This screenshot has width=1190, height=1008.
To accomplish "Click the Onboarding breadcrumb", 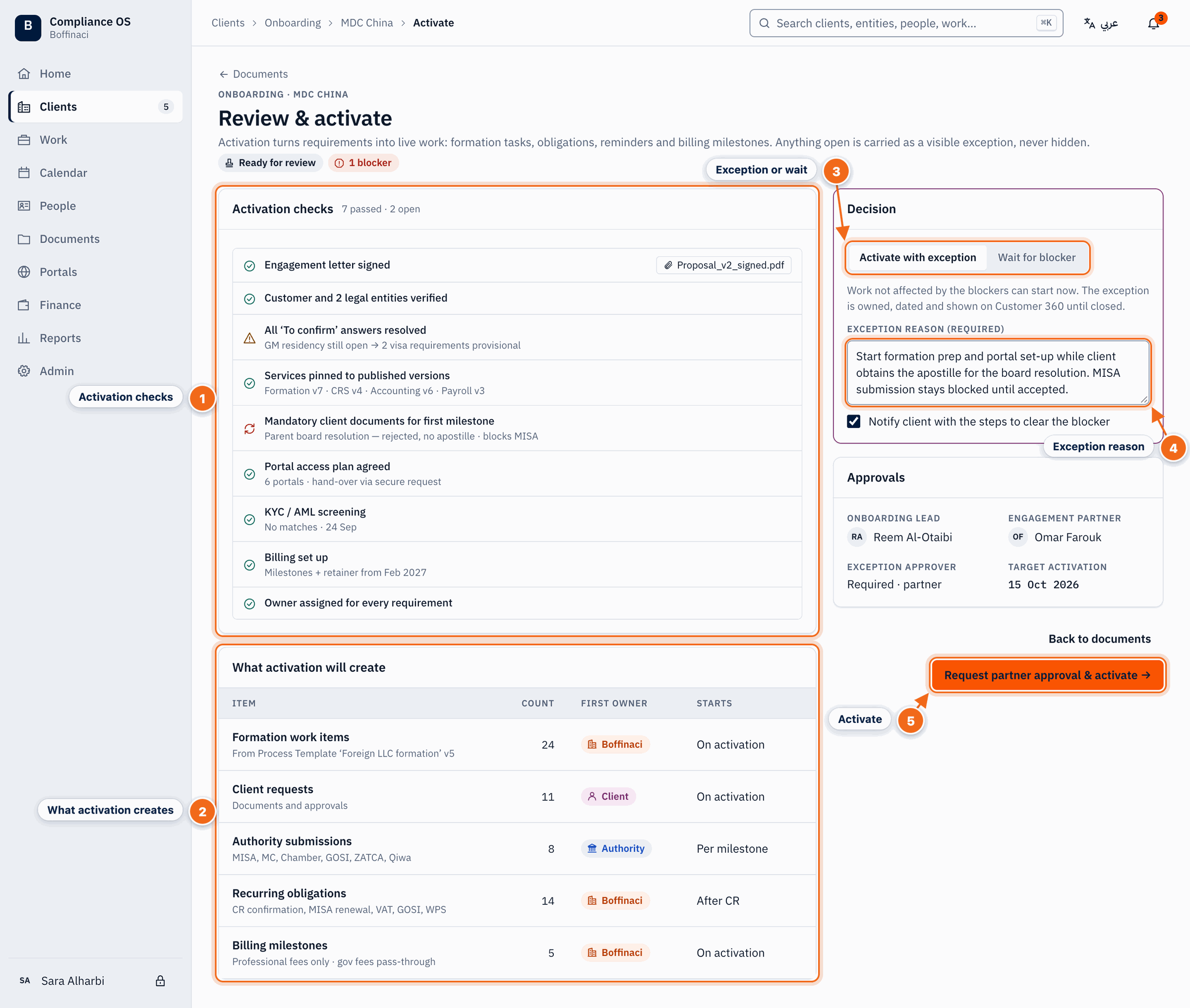I will pos(293,23).
